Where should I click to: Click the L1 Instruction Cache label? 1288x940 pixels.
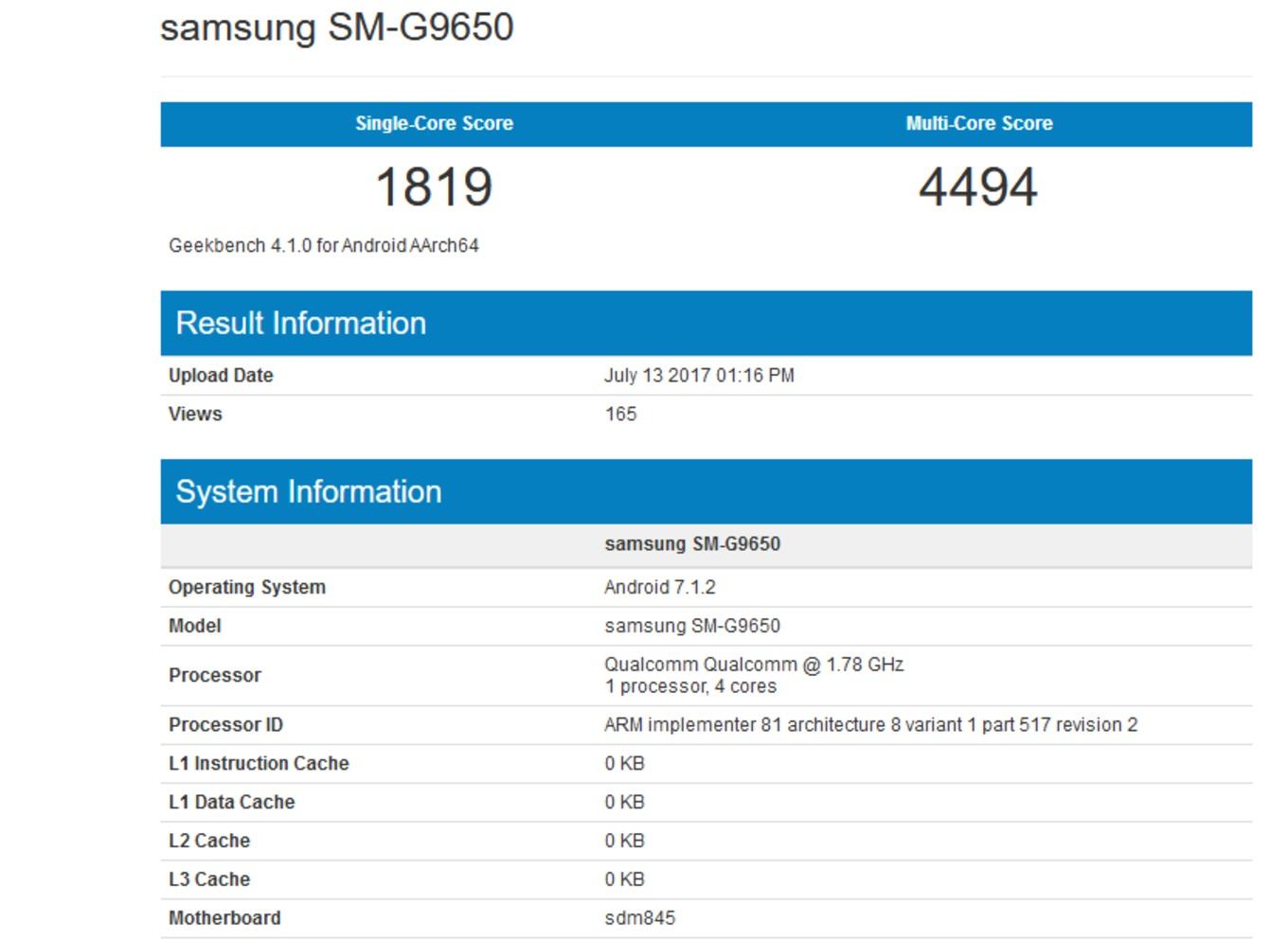(x=259, y=763)
